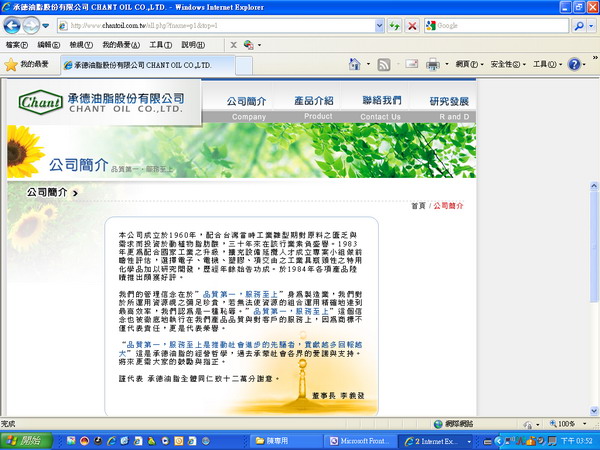Click the gray X toolbar close icon

tap(233, 45)
